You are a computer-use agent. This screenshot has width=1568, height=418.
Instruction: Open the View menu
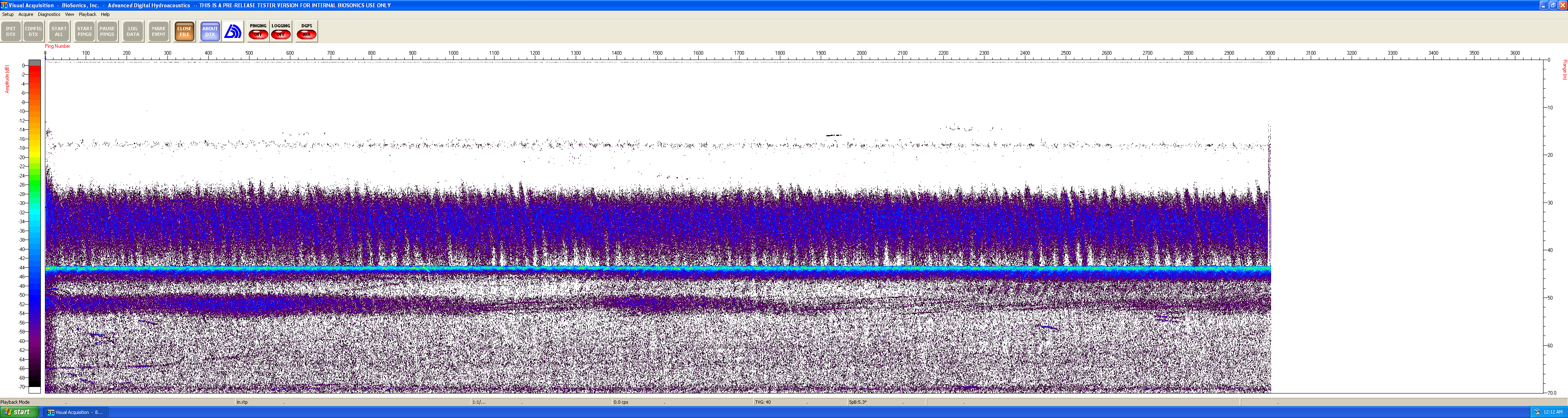[x=69, y=14]
